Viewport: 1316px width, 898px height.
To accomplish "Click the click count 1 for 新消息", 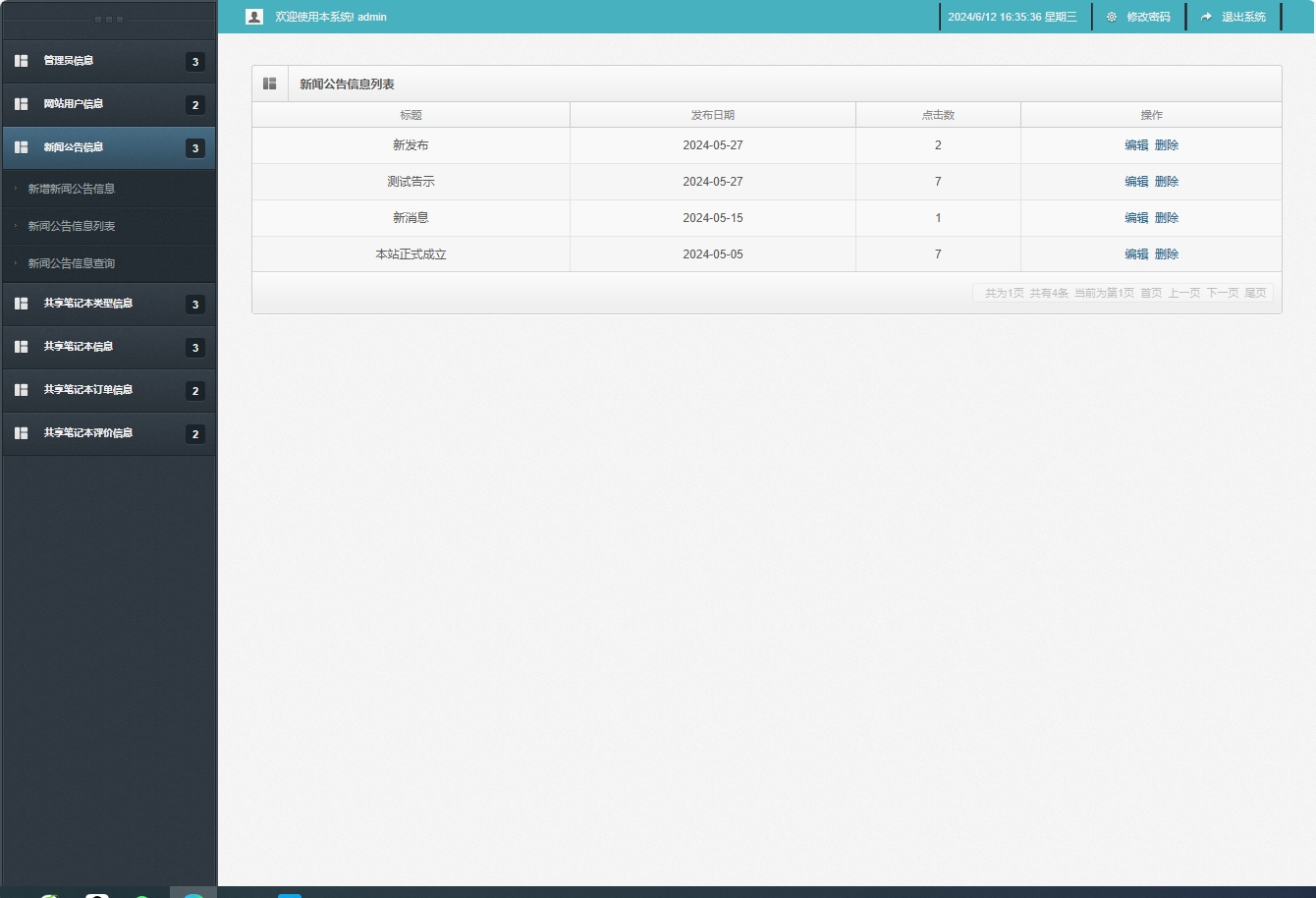I will click(x=938, y=218).
